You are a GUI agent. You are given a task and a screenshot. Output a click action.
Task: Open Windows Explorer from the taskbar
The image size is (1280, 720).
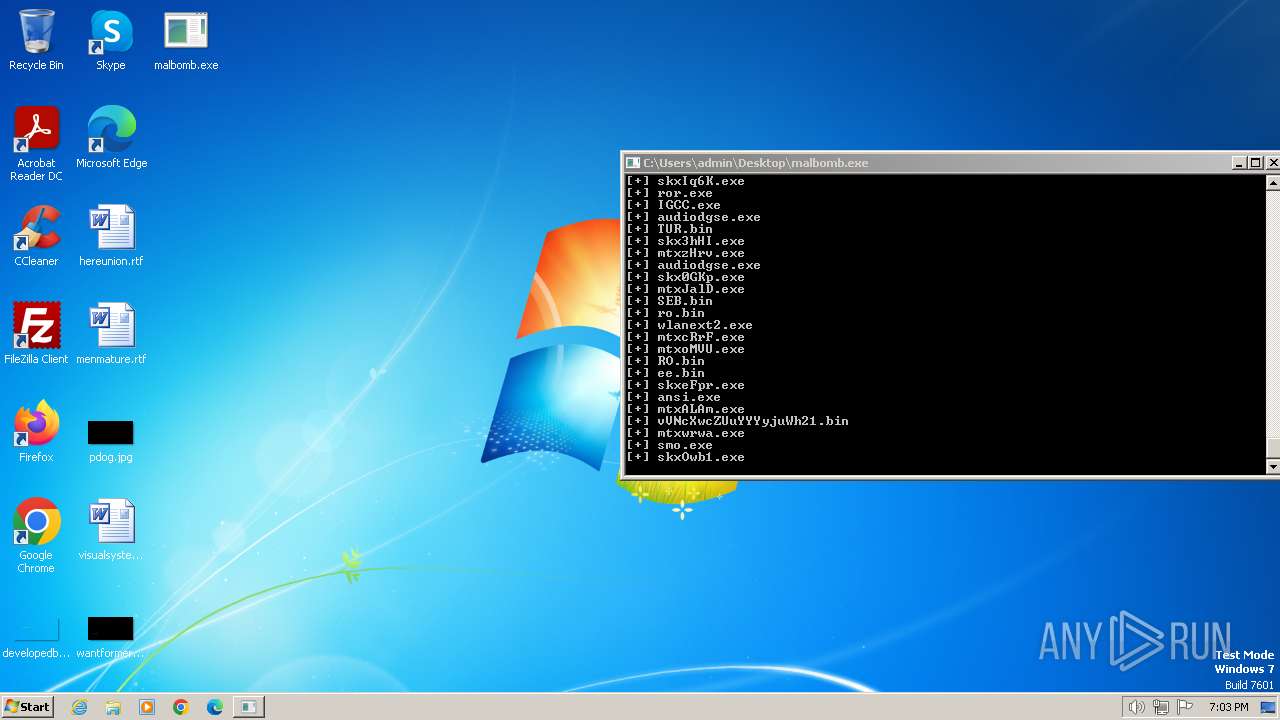click(113, 707)
